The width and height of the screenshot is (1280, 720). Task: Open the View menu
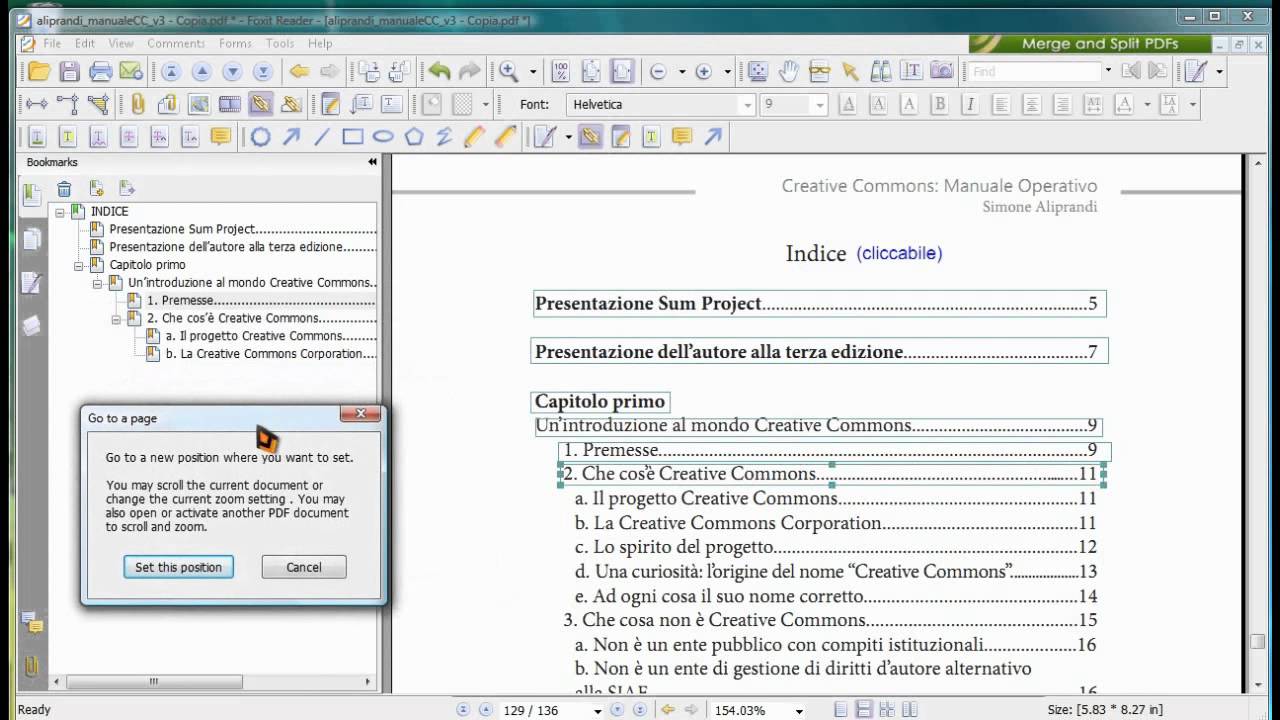pyautogui.click(x=121, y=44)
